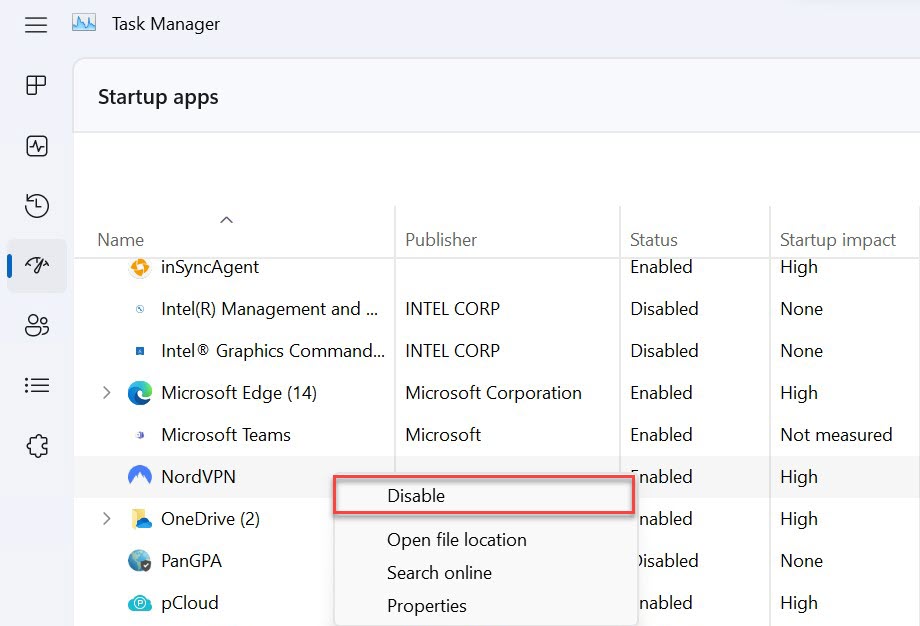Click High startup impact of Microsoft Edge
Screen dimensions: 920x626
click(x=799, y=393)
